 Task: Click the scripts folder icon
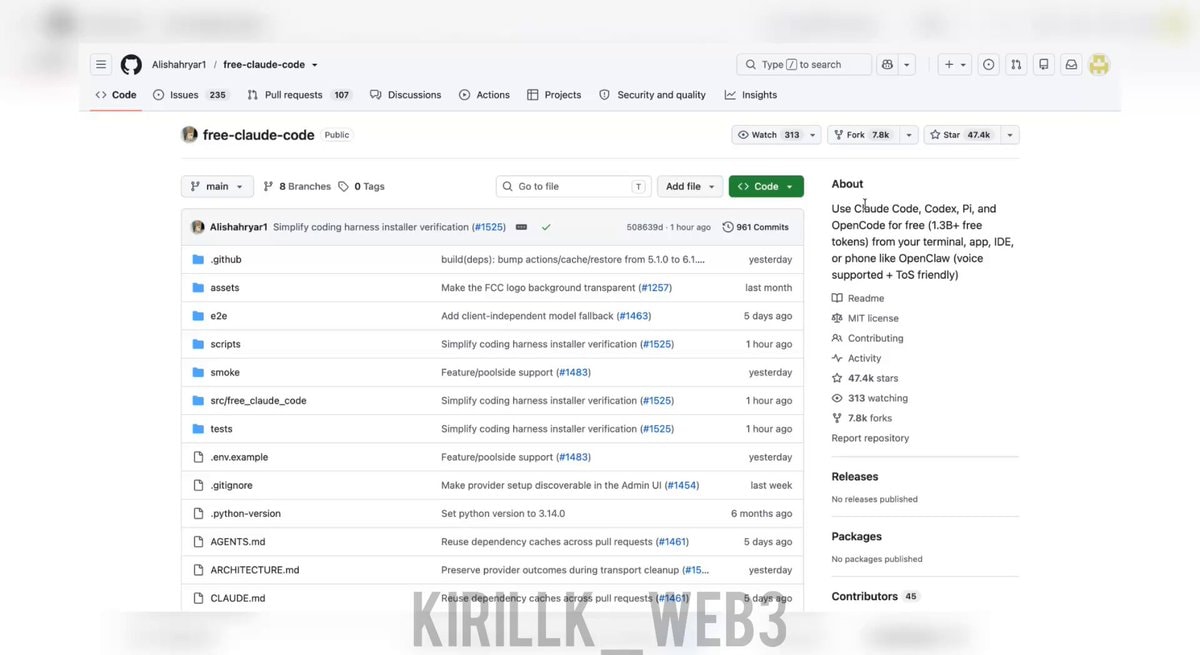pos(198,344)
